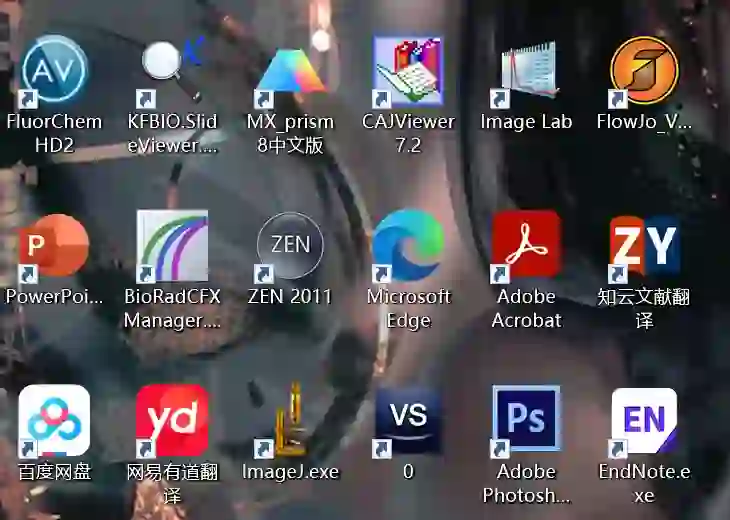Select the BioRadCFX Manager icon
This screenshot has width=730, height=520.
pos(172,246)
